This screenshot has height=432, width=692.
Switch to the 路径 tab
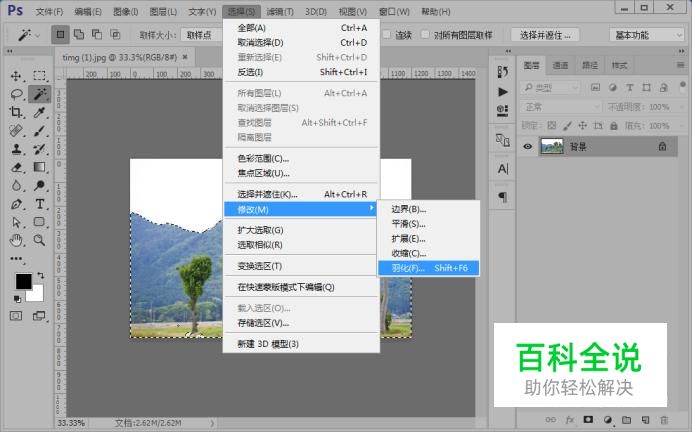[x=590, y=65]
